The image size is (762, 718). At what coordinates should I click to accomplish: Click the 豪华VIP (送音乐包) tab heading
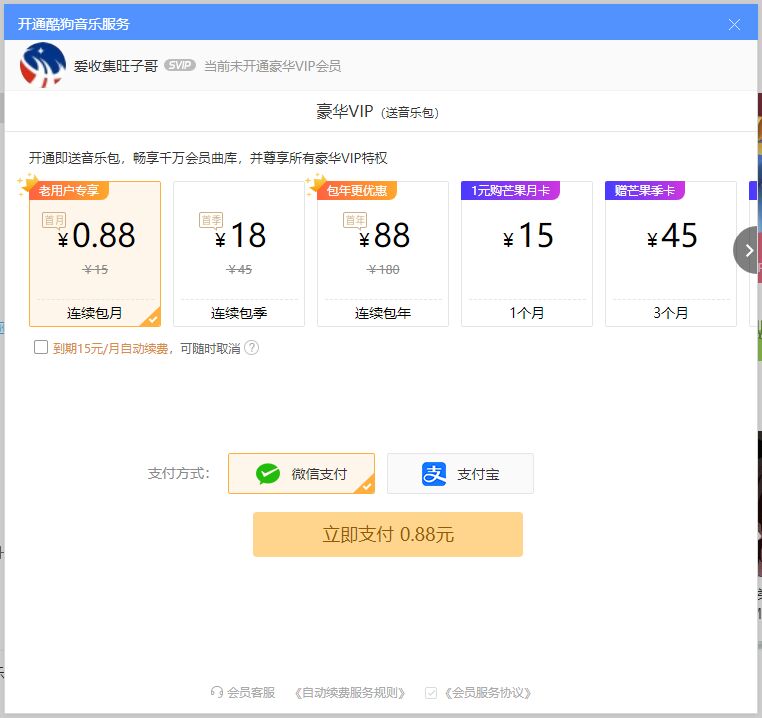tap(377, 112)
